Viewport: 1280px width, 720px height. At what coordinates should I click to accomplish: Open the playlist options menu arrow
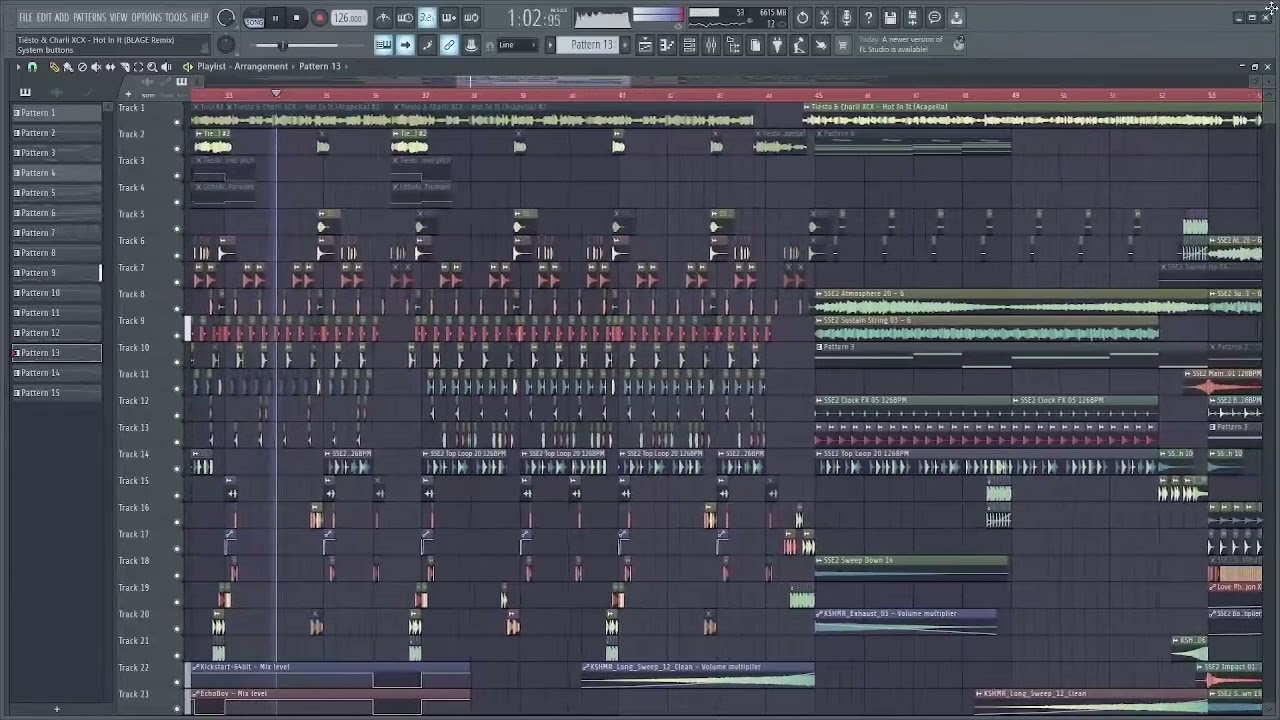tap(17, 67)
